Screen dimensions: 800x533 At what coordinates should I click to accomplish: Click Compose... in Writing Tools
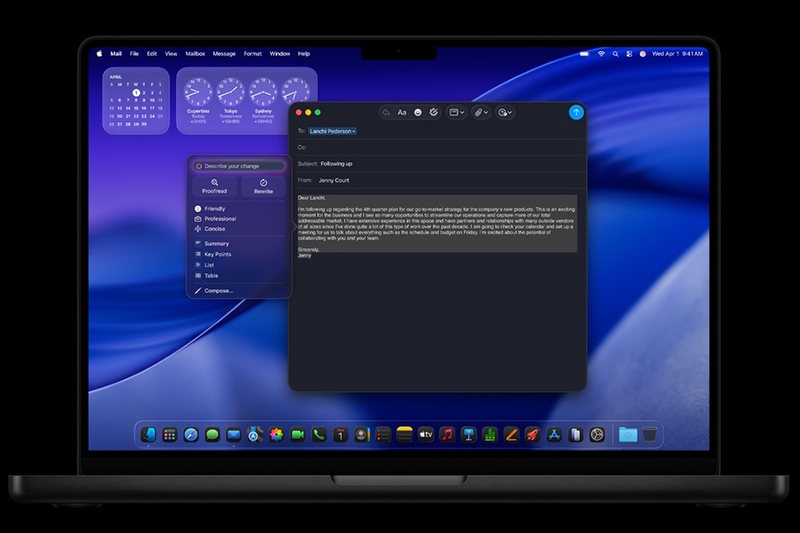(x=214, y=291)
